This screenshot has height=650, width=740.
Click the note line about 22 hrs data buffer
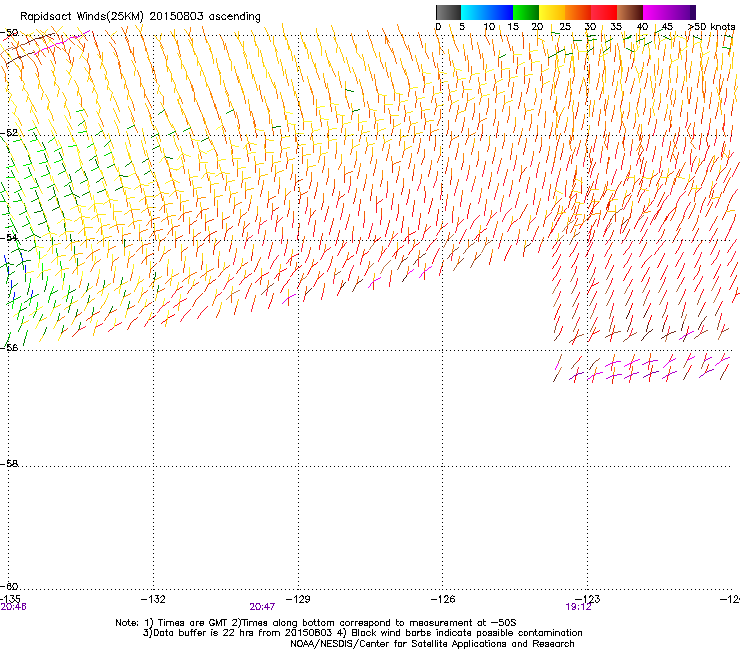pos(362,633)
